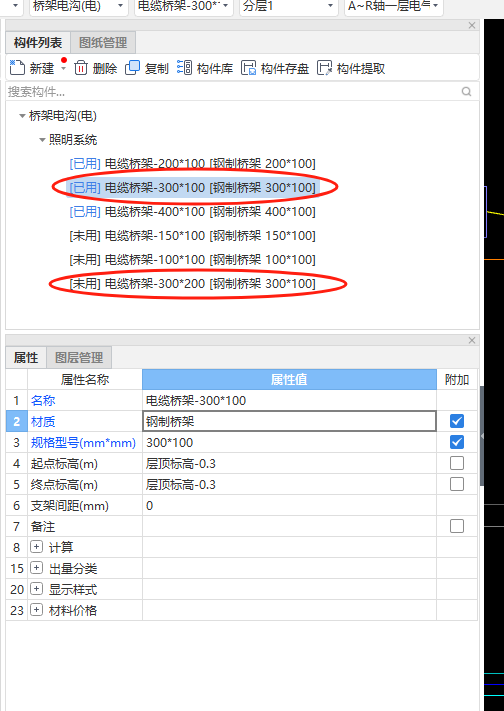Select 电缆桥架-300*100 component
Screen dimensions: 504x711
point(192,188)
